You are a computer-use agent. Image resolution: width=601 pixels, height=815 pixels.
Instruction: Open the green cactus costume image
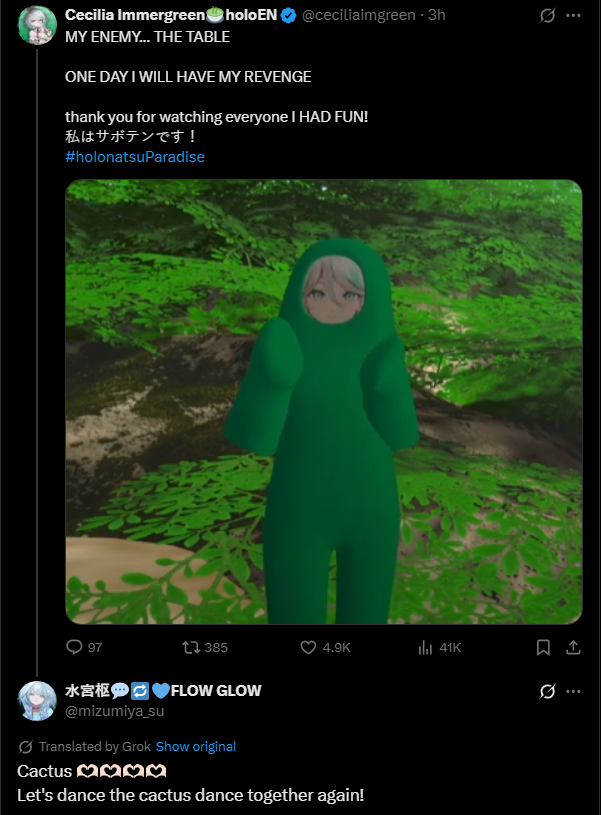click(323, 402)
